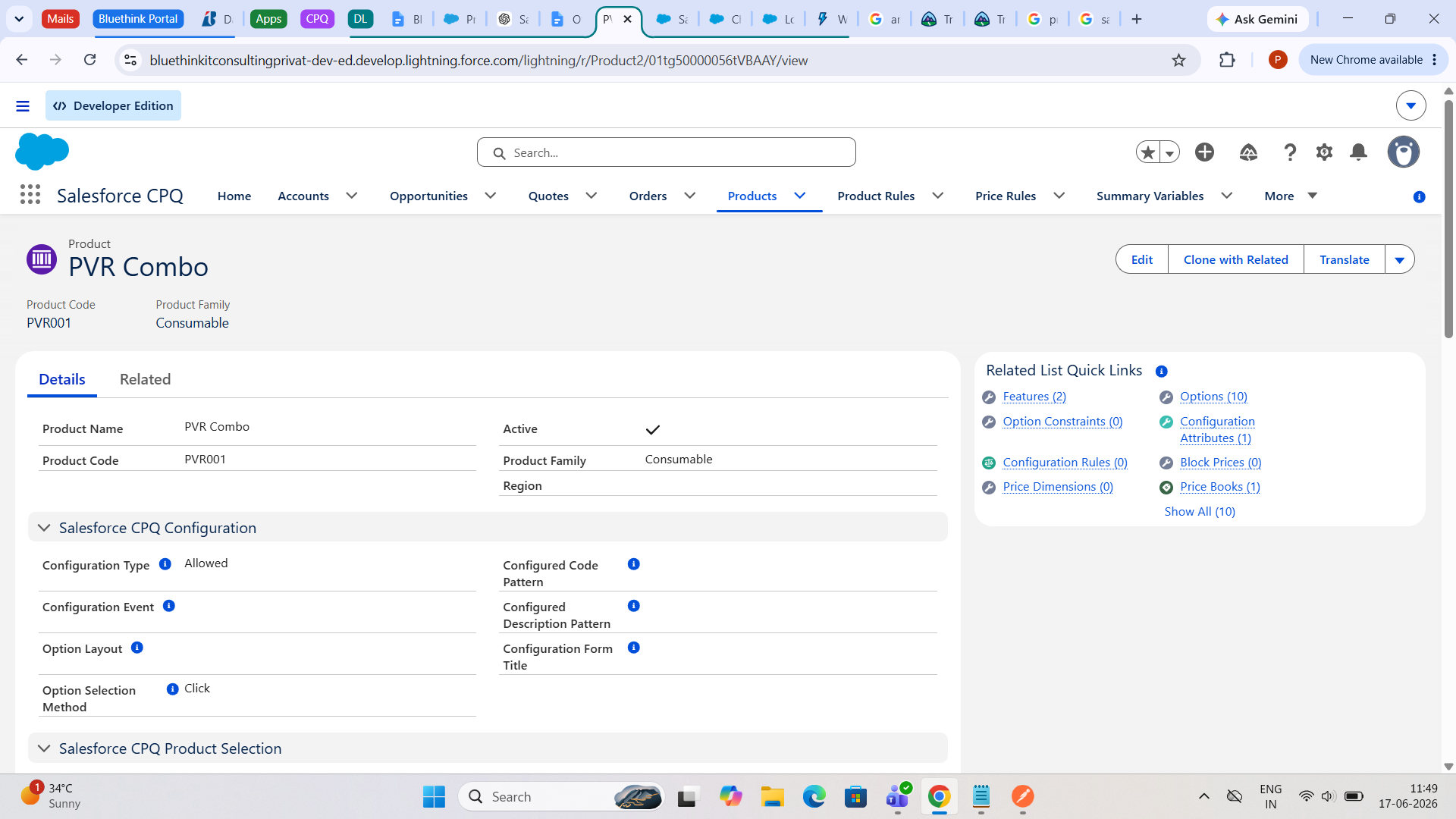1456x819 pixels.
Task: Open File Explorer from the taskbar
Action: (x=772, y=797)
